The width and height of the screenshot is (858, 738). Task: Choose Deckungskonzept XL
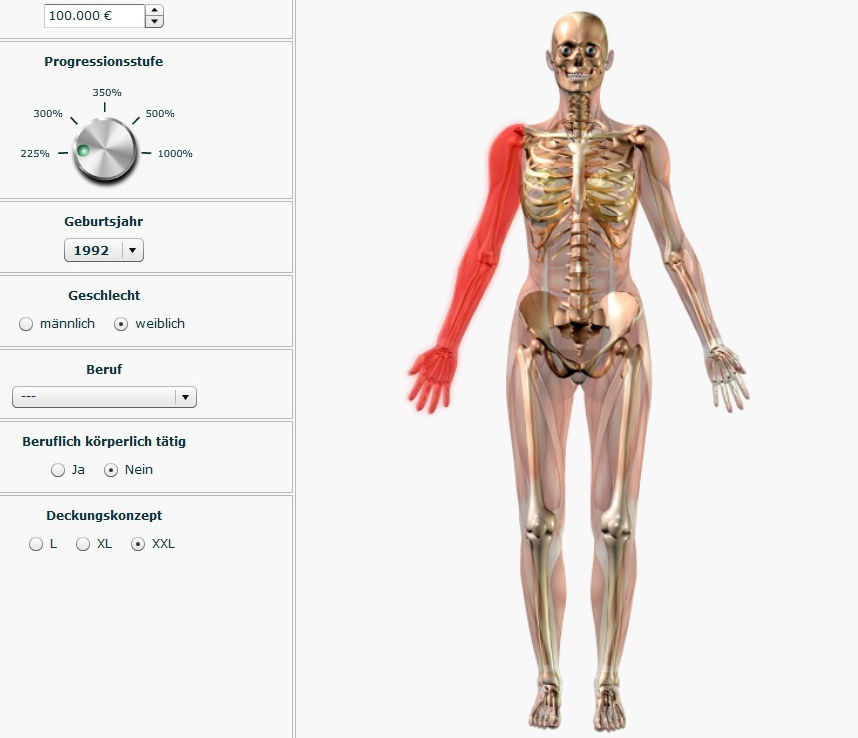pyautogui.click(x=83, y=544)
